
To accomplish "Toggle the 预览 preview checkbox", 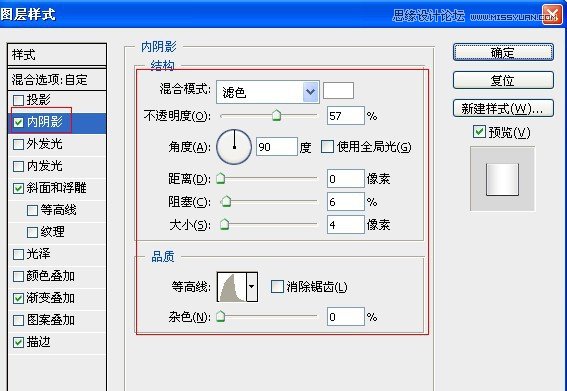I will click(479, 132).
